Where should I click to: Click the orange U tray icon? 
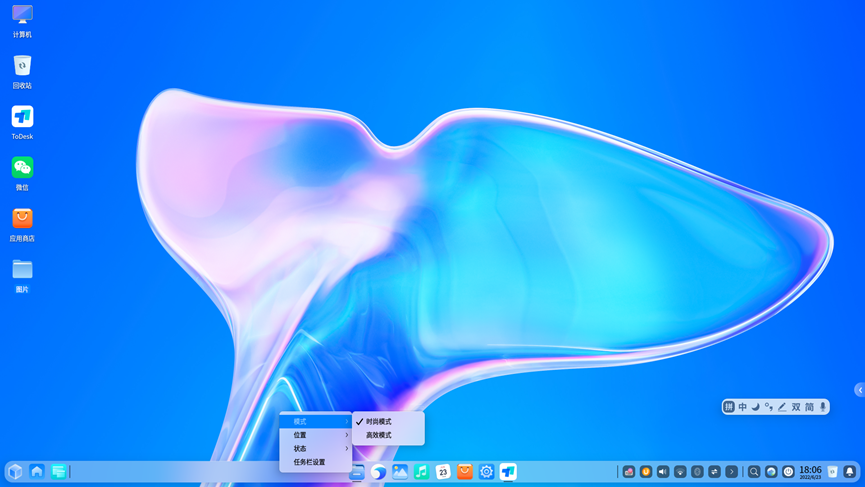point(646,472)
